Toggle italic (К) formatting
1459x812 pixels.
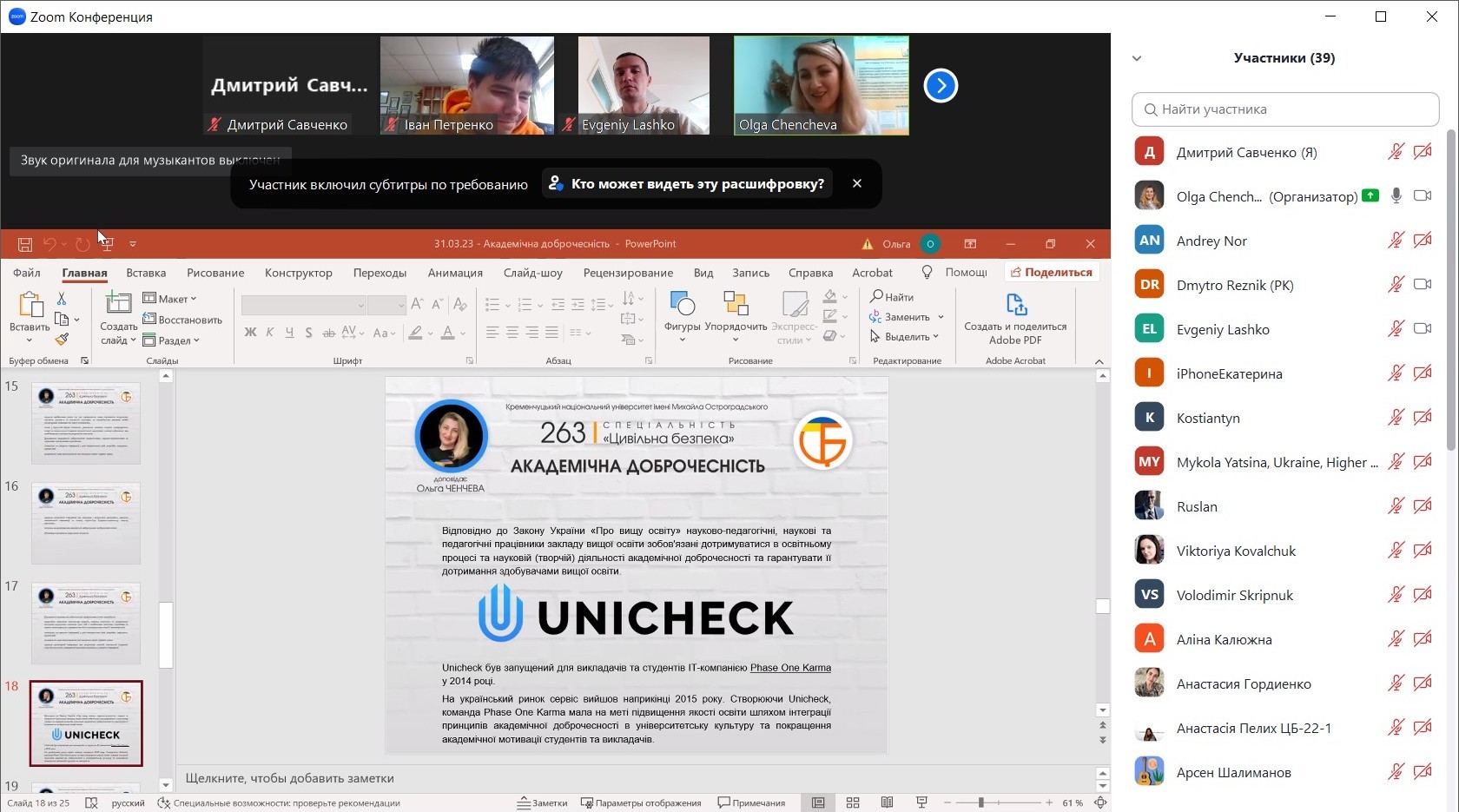270,333
